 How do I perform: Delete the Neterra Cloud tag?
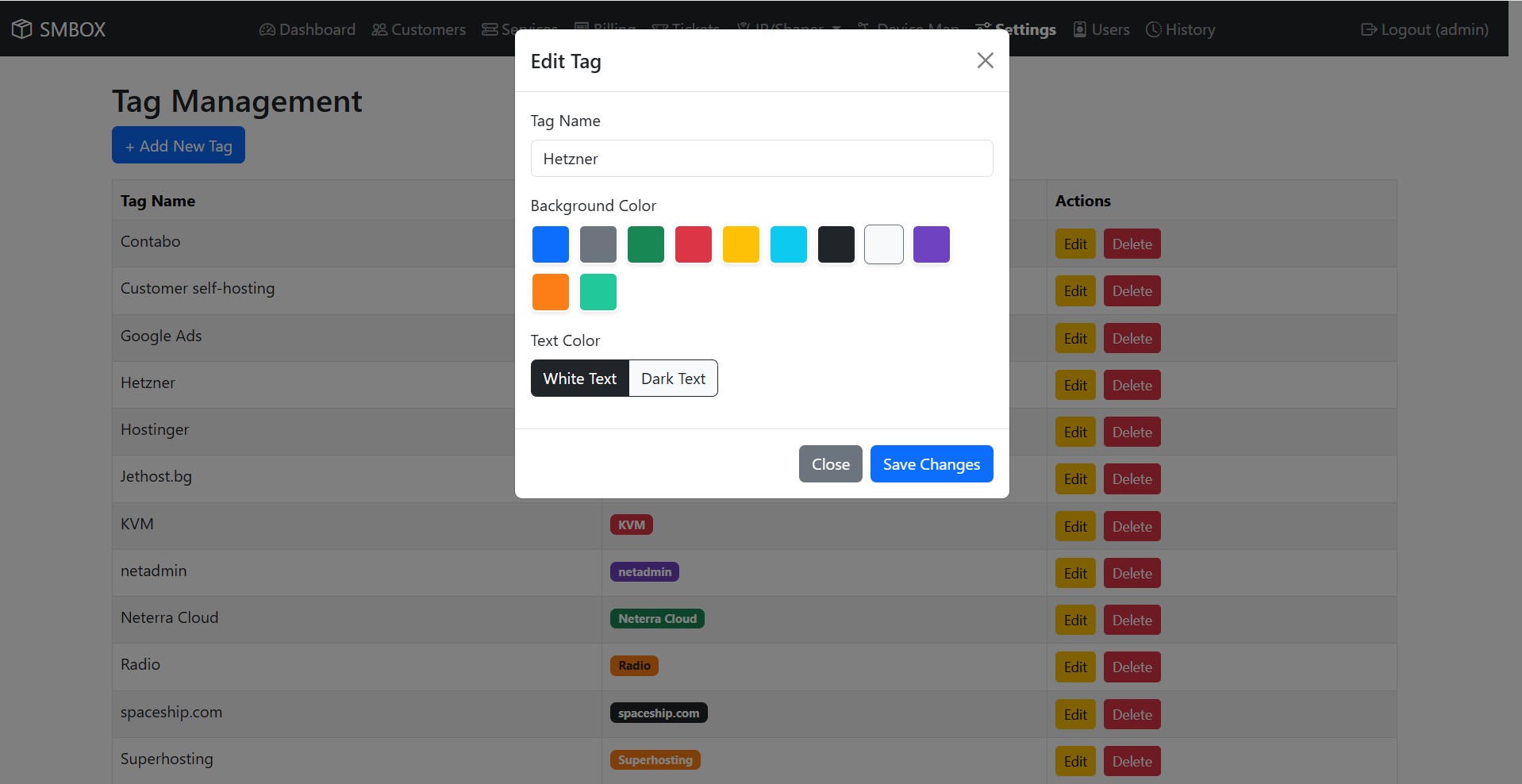pyautogui.click(x=1132, y=621)
